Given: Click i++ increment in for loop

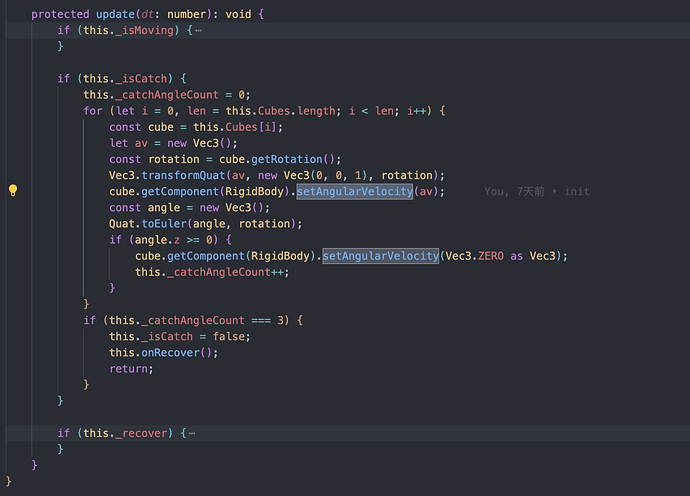Looking at the screenshot, I should pos(416,111).
